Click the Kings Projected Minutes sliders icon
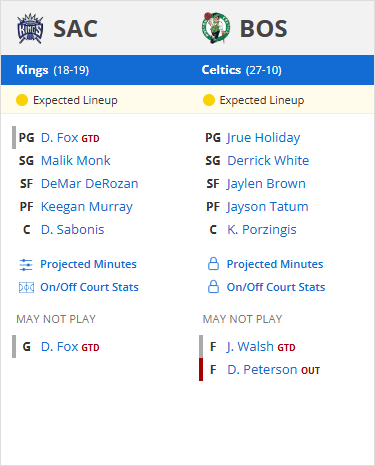 26,265
